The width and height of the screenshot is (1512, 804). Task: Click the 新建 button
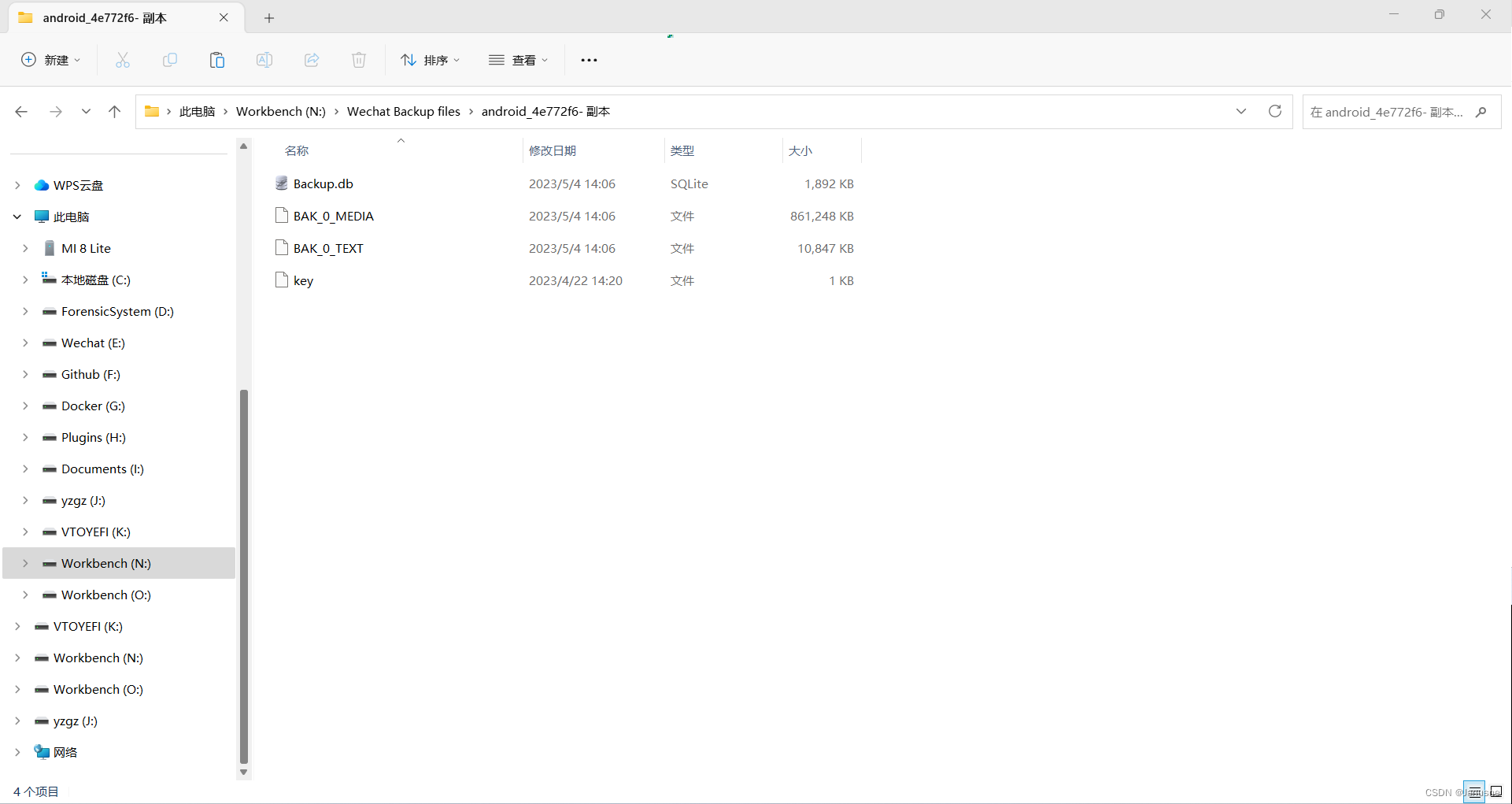point(50,59)
